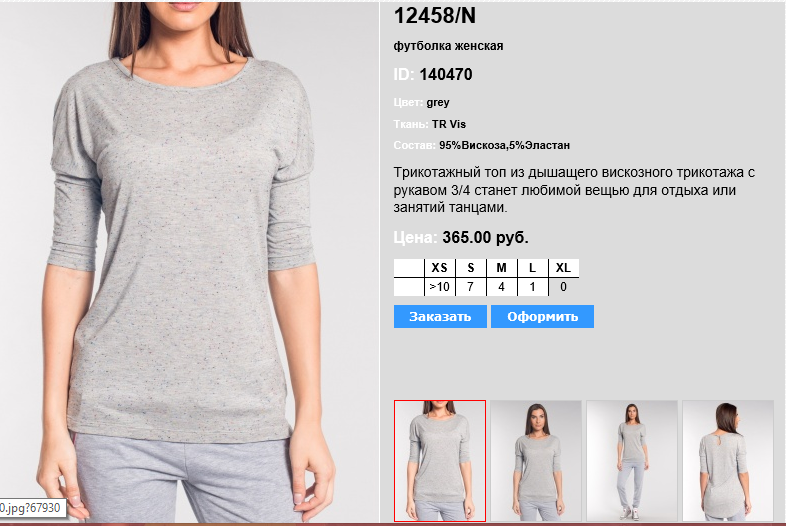786x526 pixels.
Task: Select the first front-view thumbnail
Action: [x=440, y=461]
